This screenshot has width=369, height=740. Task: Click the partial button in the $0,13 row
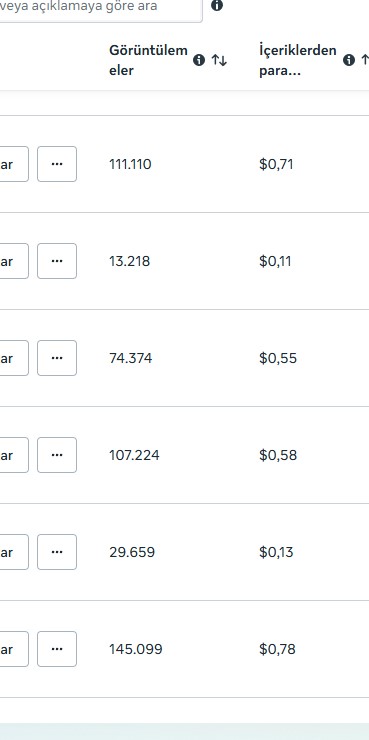tap(14, 552)
